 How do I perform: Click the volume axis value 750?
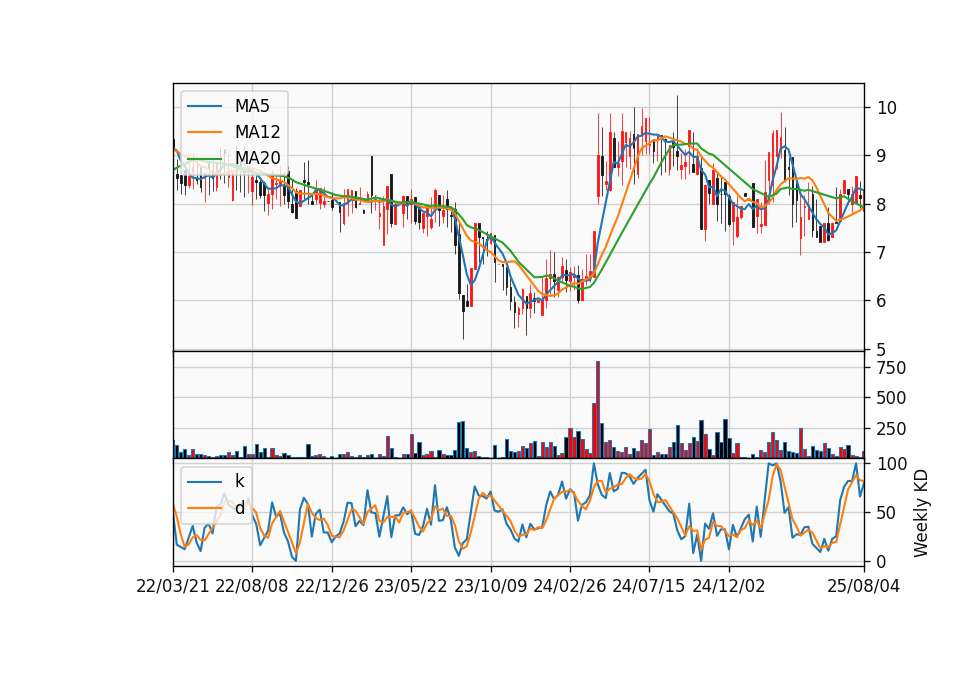click(x=891, y=368)
